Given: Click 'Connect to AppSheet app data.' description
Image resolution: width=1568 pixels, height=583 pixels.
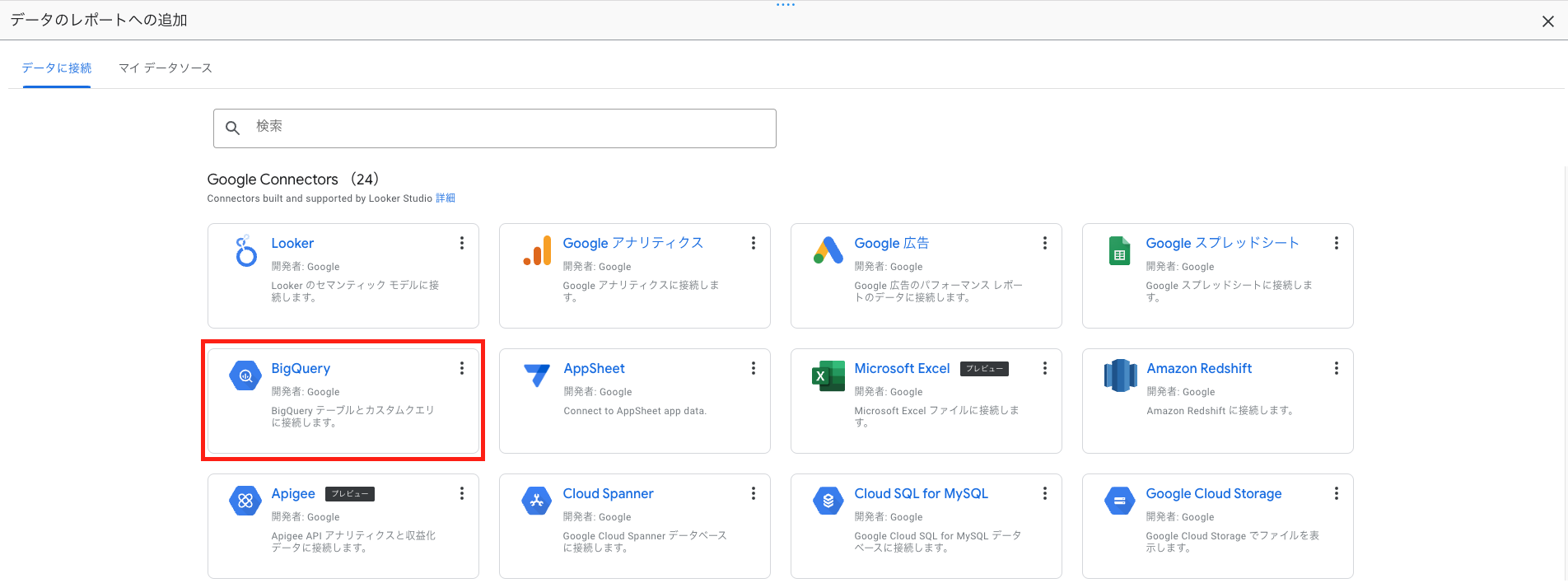Looking at the screenshot, I should (635, 411).
